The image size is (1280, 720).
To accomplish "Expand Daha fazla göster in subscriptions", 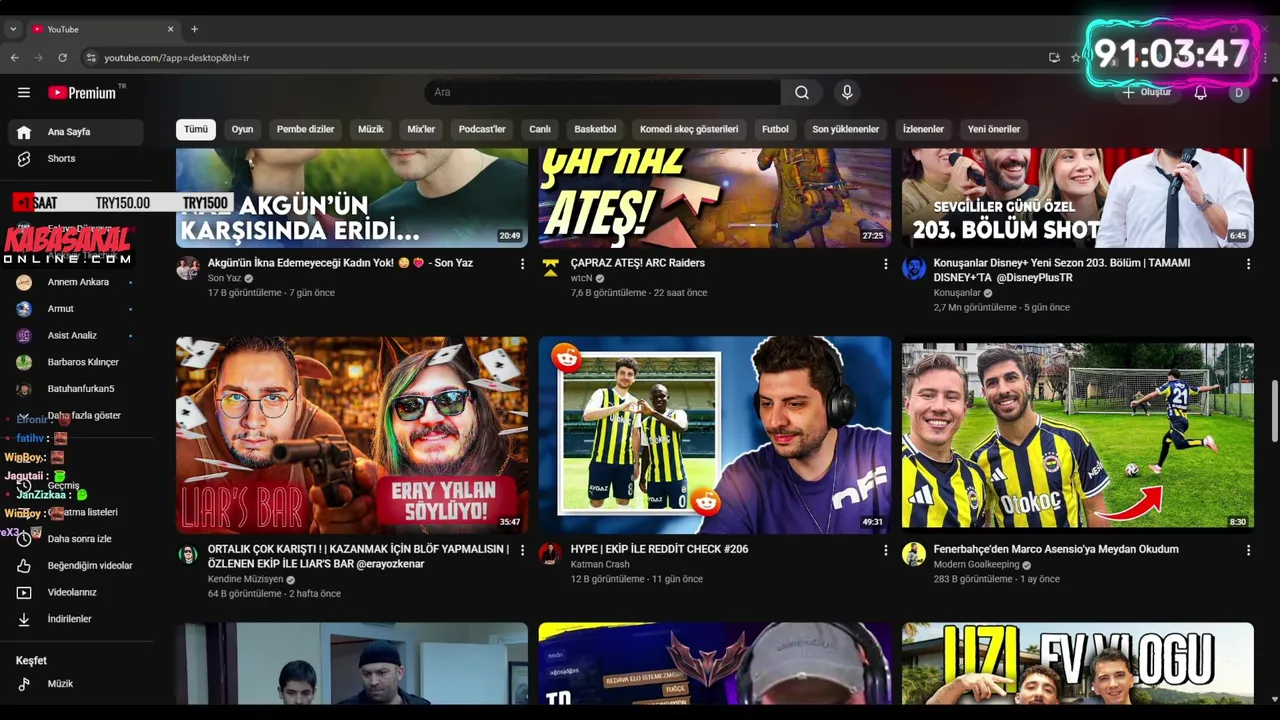I will 76,416.
